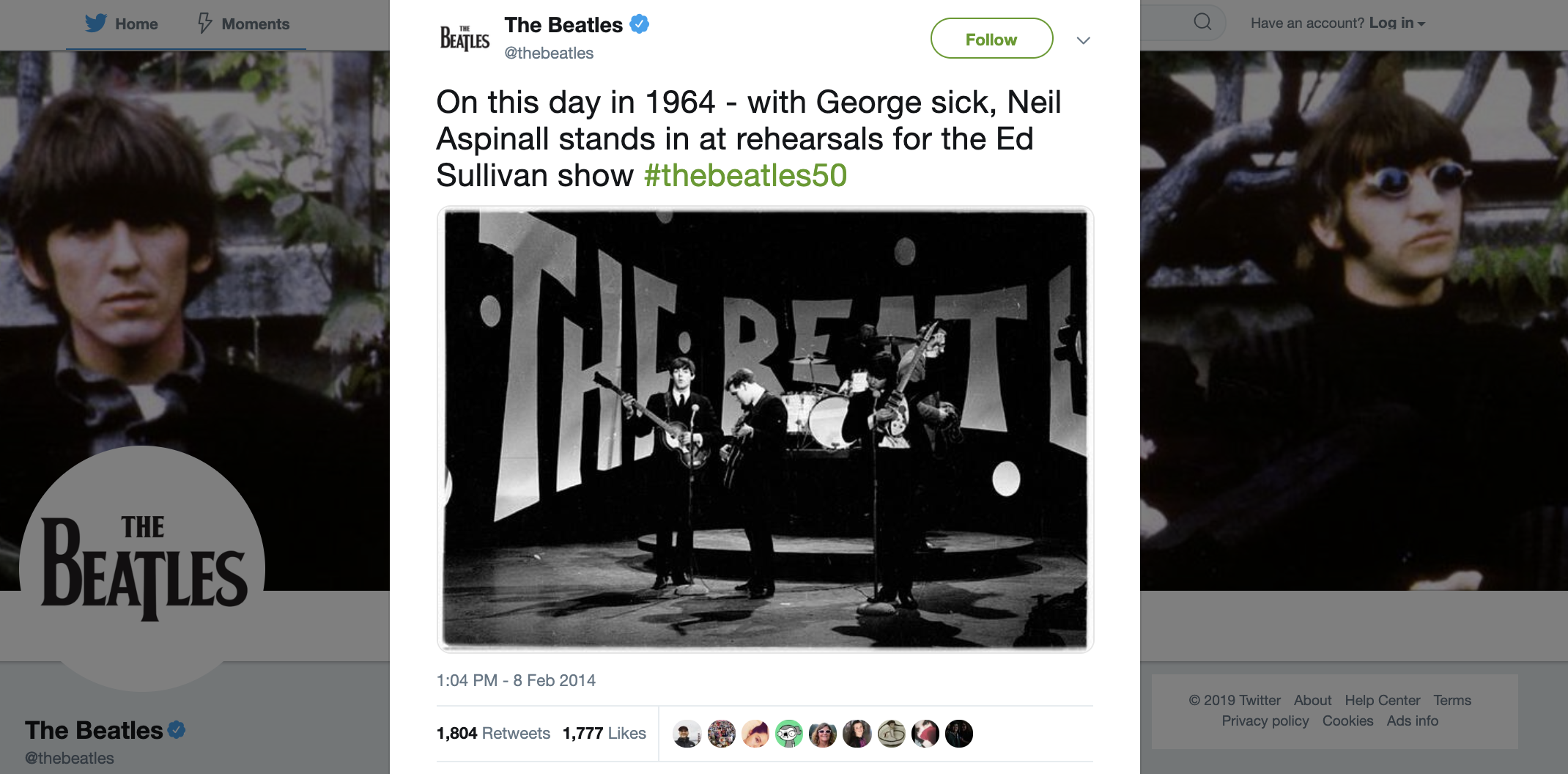Click the tweet timestamp 1:04 PM - 8 Feb 2014
The image size is (1568, 774).
pos(516,680)
